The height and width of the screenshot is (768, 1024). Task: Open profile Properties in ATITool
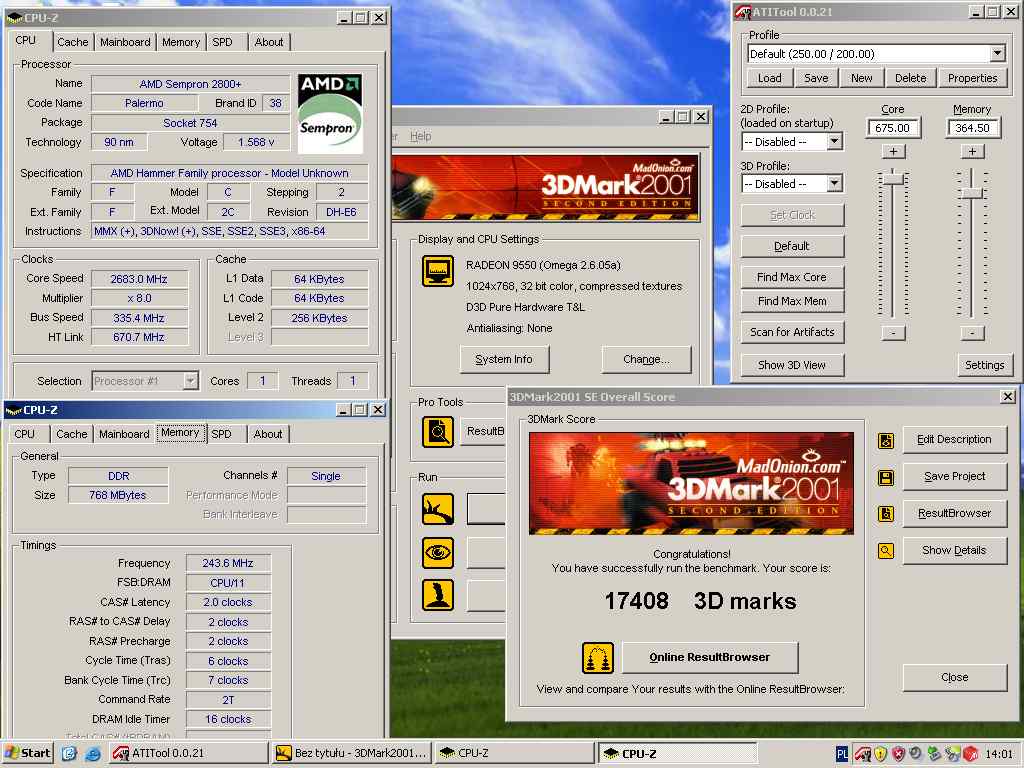pyautogui.click(x=972, y=78)
